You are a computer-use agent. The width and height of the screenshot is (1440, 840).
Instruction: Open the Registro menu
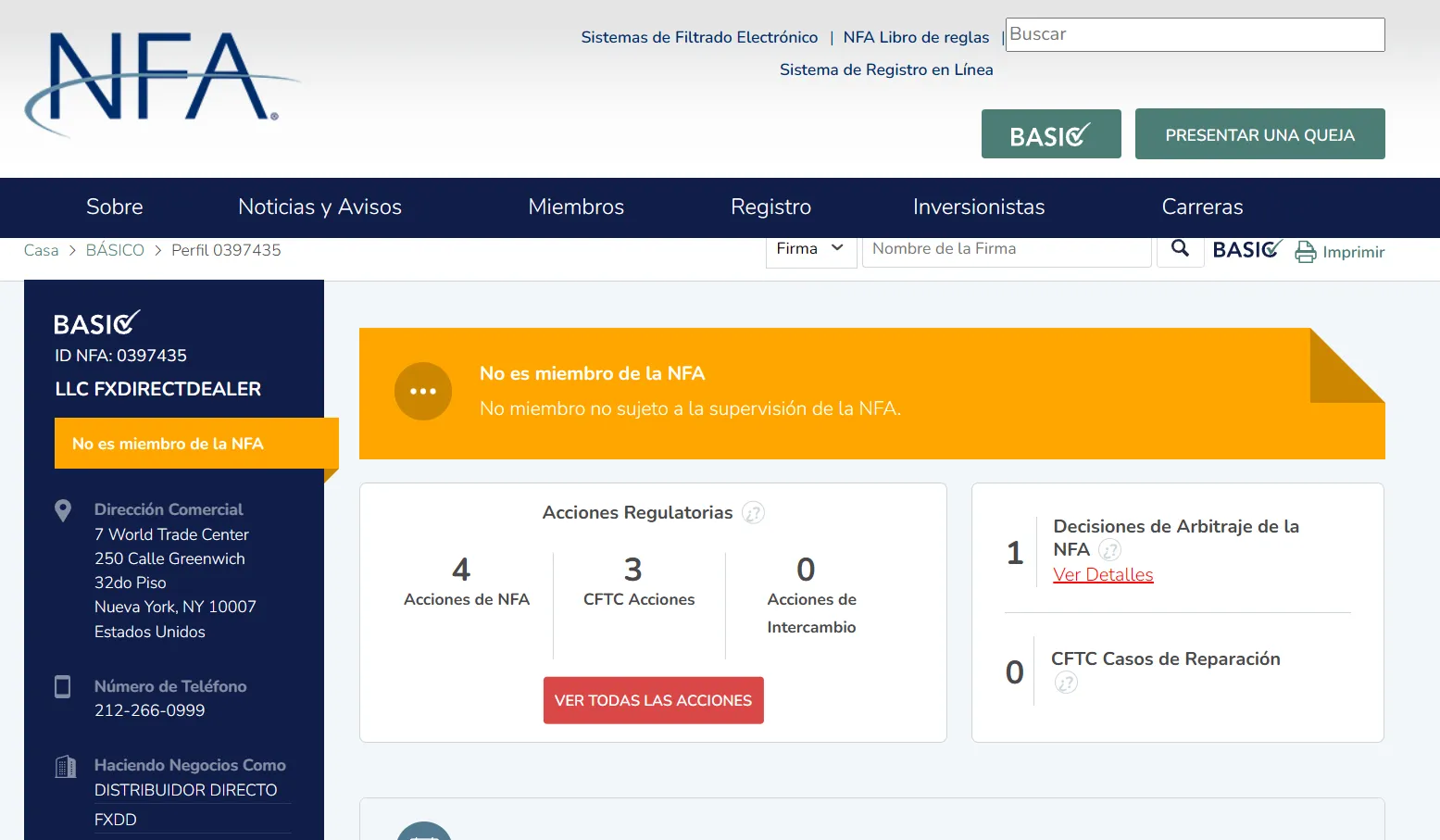[x=770, y=207]
